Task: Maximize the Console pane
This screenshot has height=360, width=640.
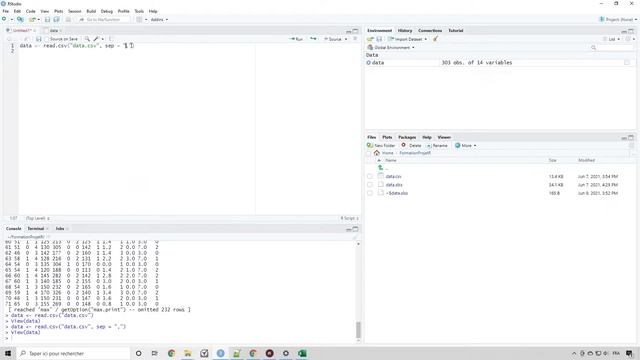Action: (x=356, y=229)
